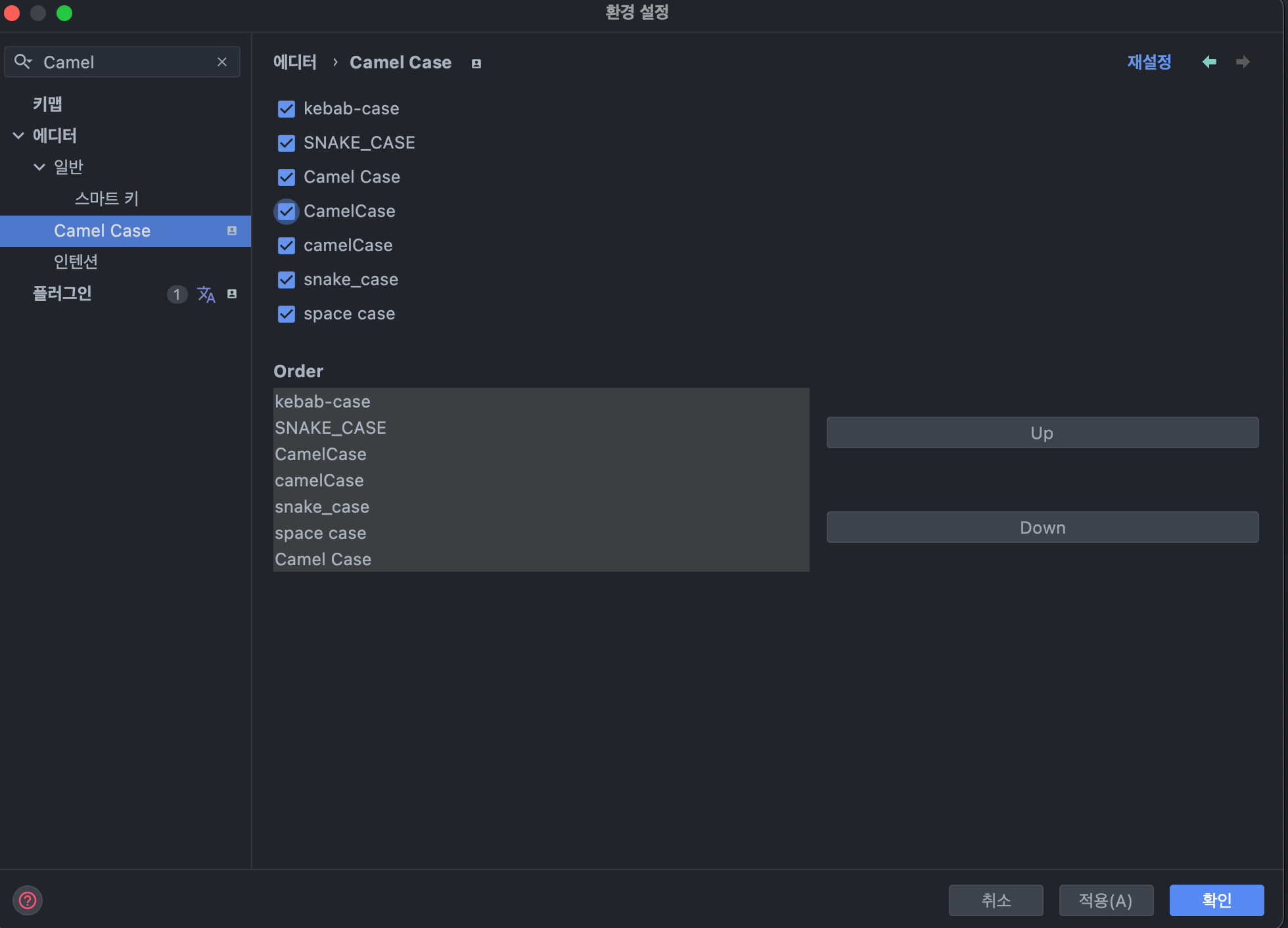
Task: Toggle the SNAKE_CASE checkbox
Action: point(287,143)
